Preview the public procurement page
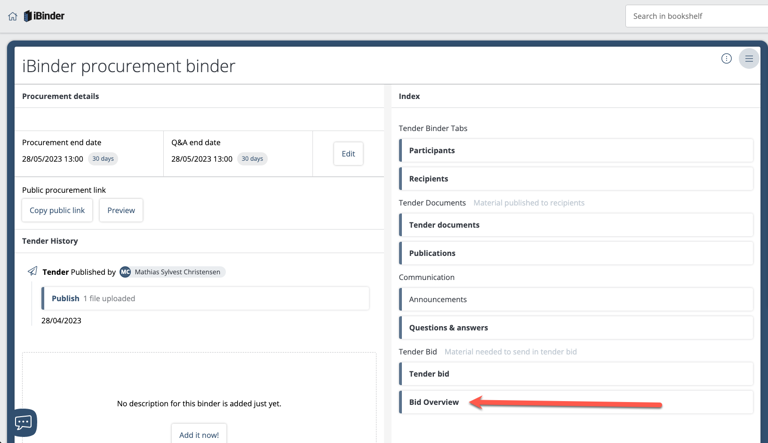This screenshot has height=443, width=768. 121,210
